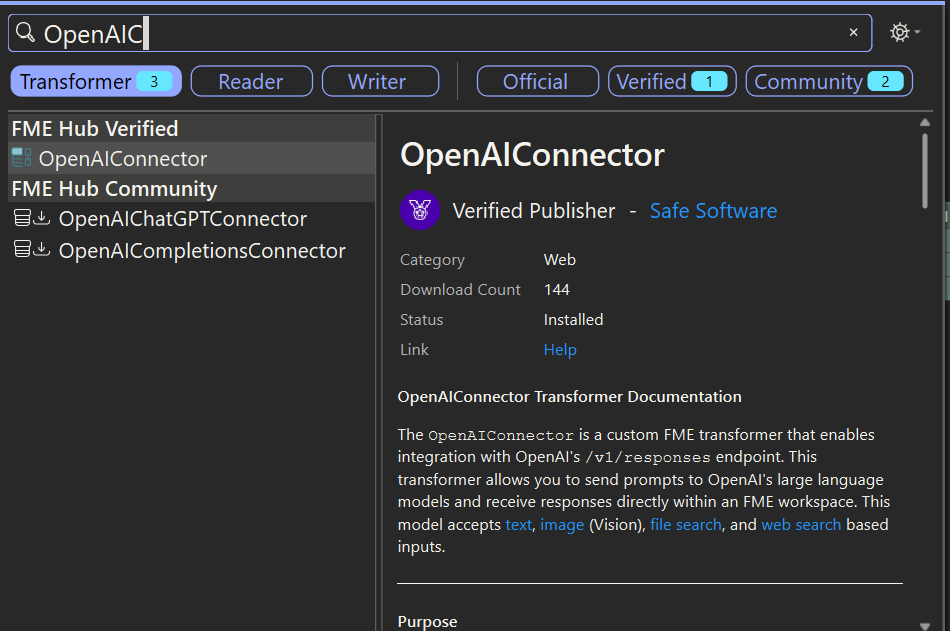Image resolution: width=950 pixels, height=631 pixels.
Task: Select OpenAIChatGPTConnector in the results list
Action: coord(191,219)
